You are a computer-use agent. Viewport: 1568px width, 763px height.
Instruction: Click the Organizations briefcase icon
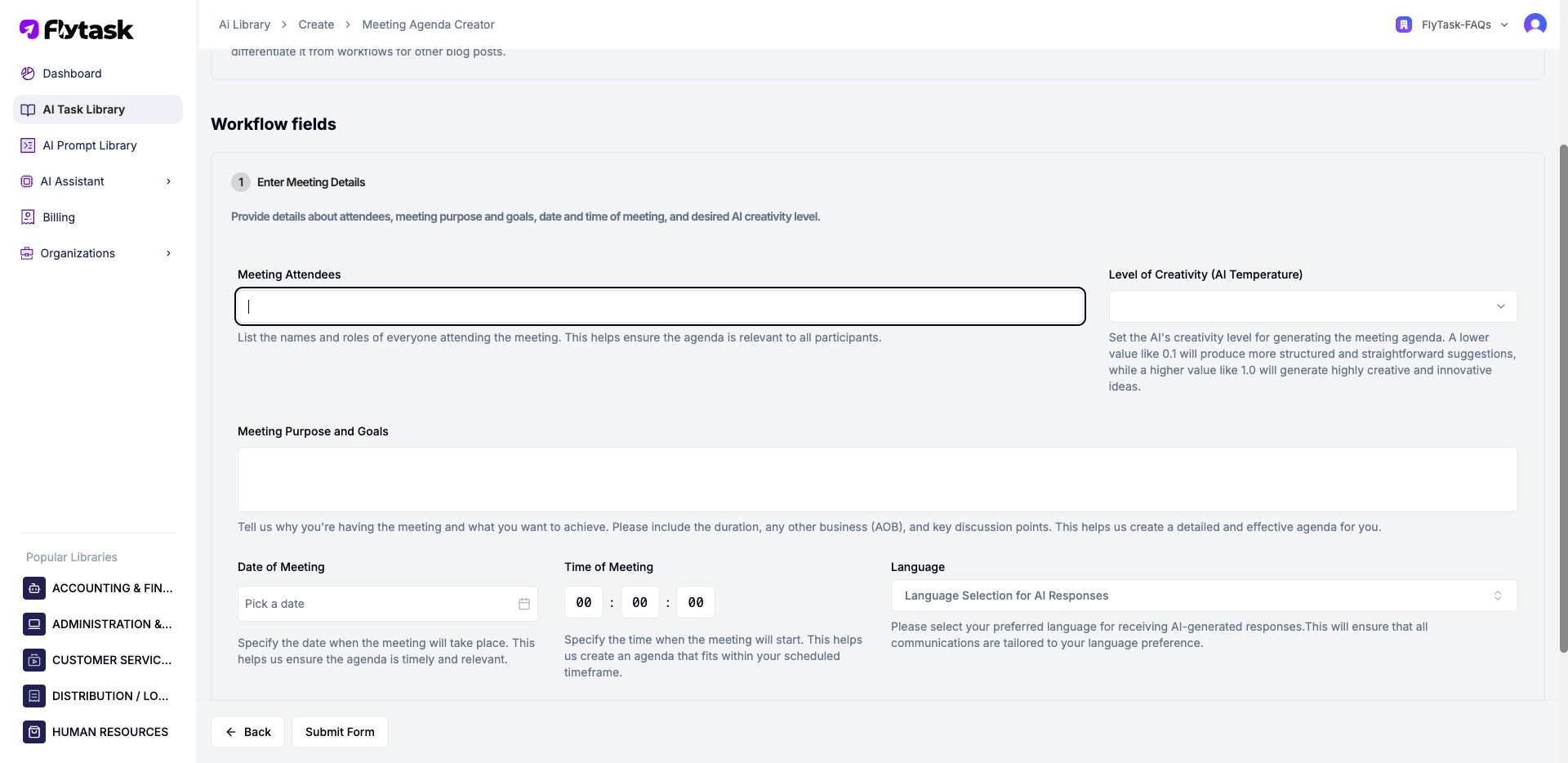[x=26, y=253]
